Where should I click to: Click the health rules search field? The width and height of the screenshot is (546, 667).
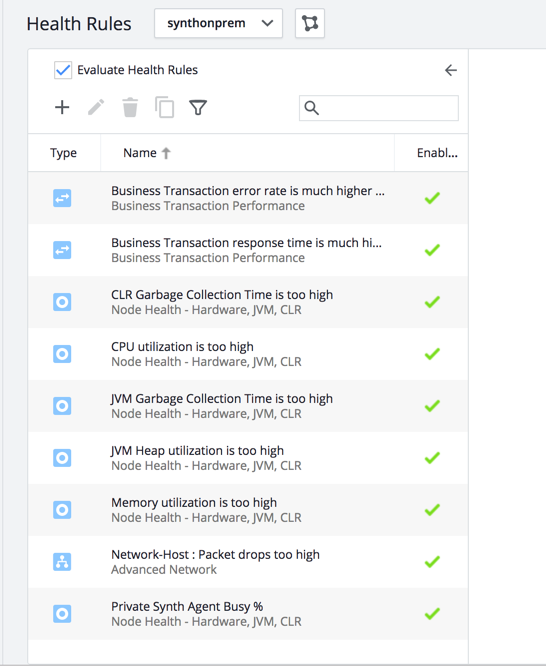click(379, 108)
